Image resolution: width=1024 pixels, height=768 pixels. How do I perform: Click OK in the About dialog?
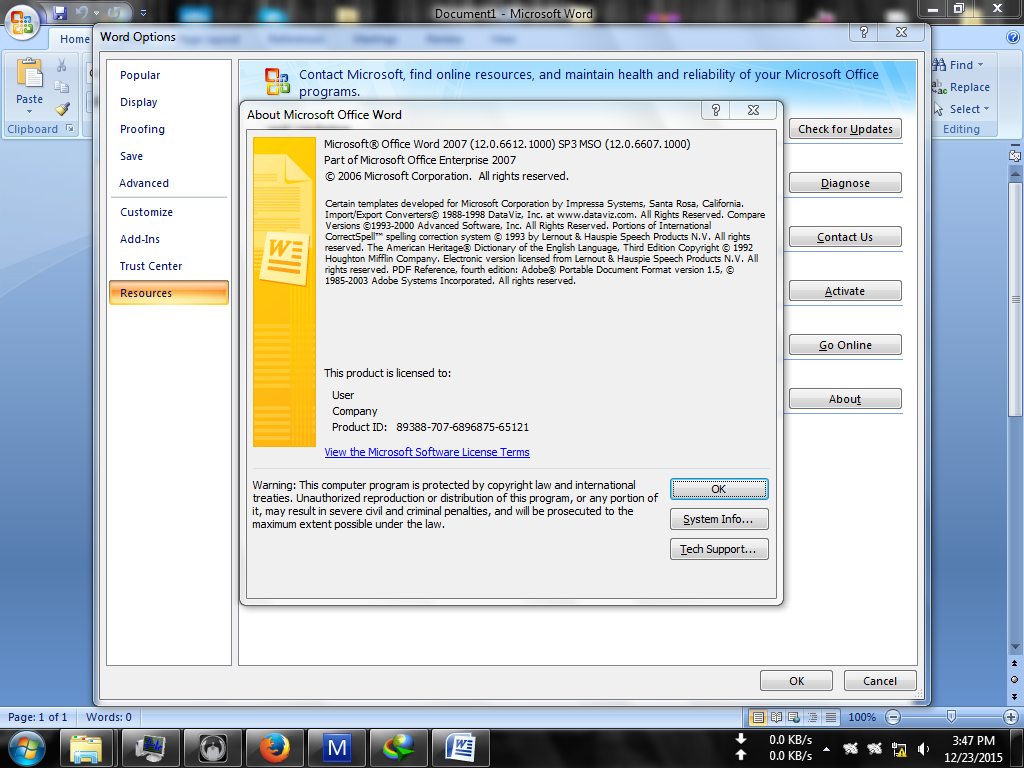pyautogui.click(x=719, y=489)
